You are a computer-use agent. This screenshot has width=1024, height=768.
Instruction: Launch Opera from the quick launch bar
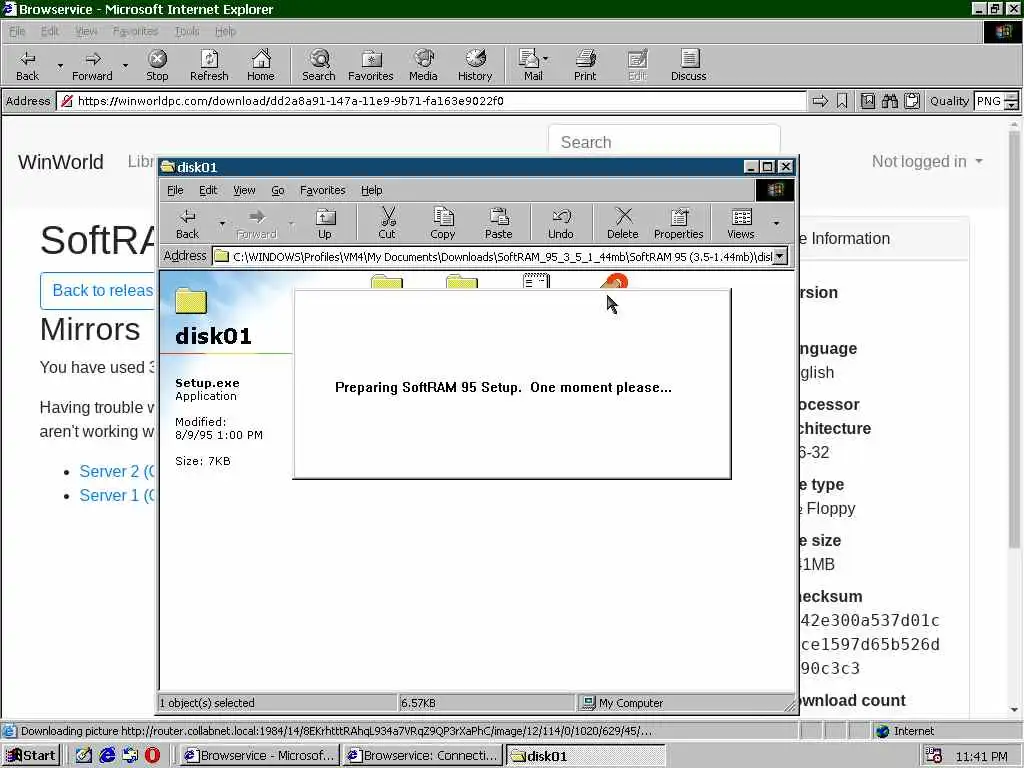pyautogui.click(x=152, y=756)
